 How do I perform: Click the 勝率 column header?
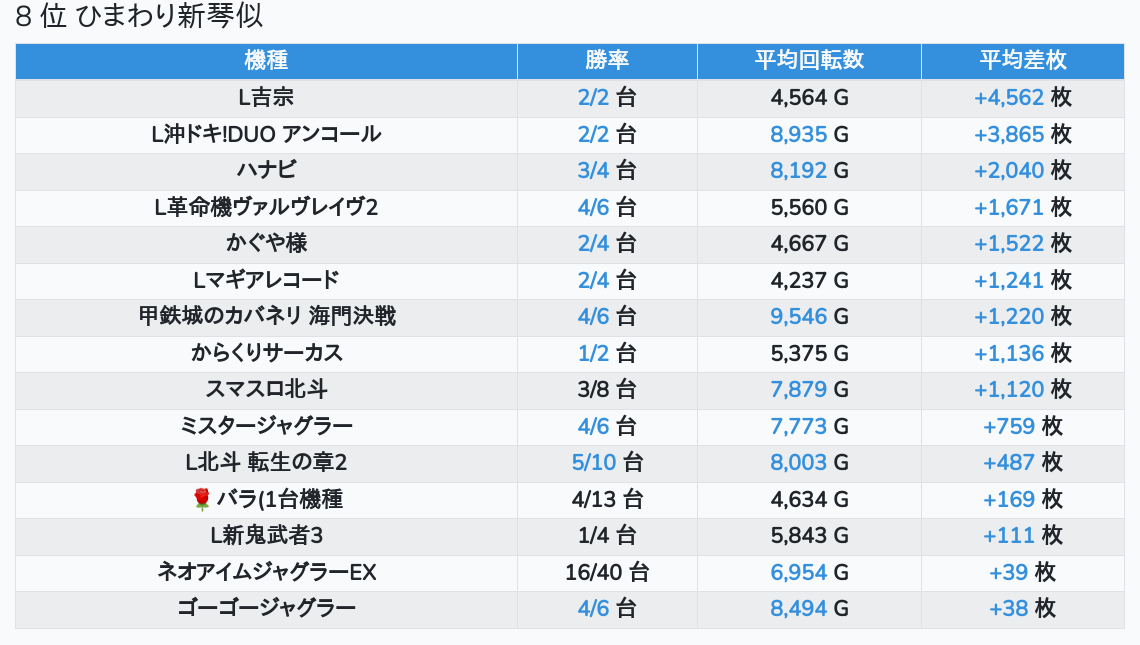pyautogui.click(x=607, y=60)
